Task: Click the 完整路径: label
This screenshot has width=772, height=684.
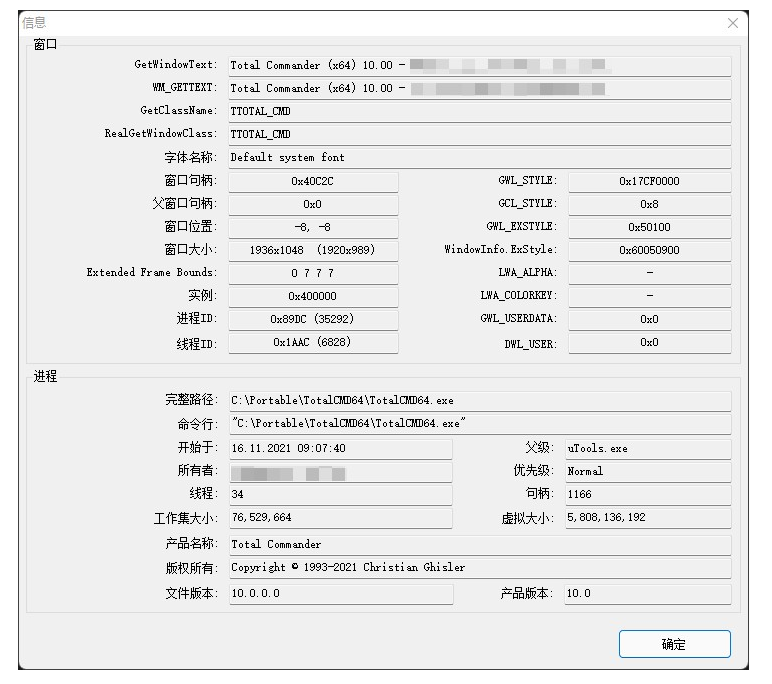Action: [x=191, y=399]
